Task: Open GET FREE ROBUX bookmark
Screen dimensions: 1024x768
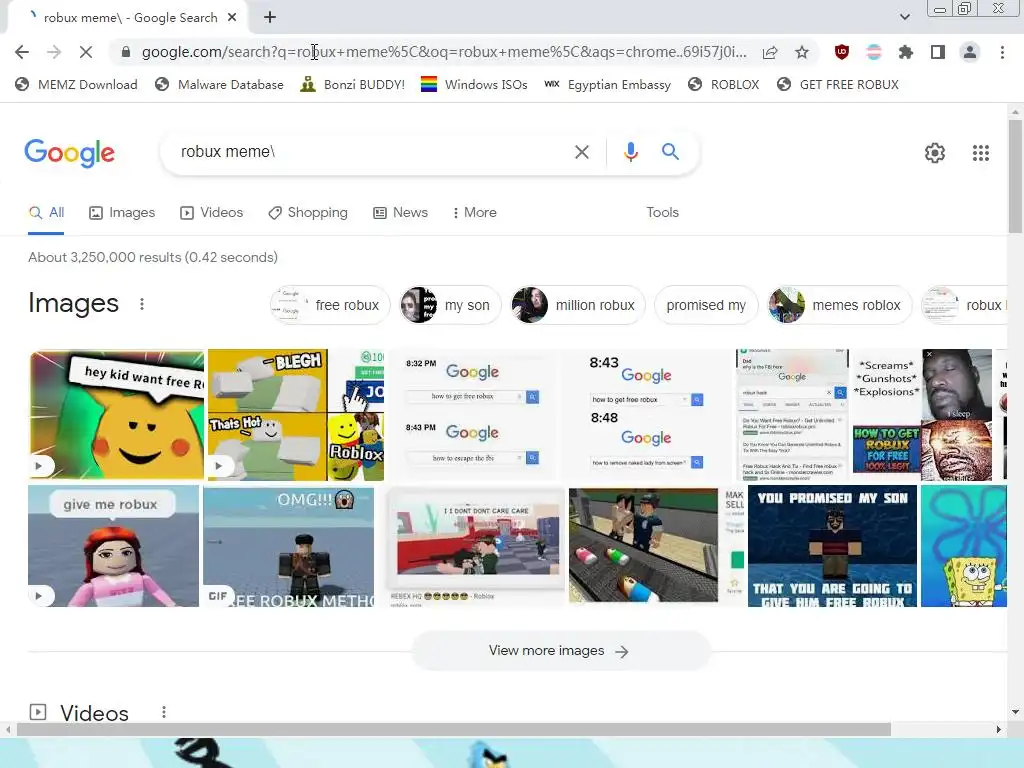Action: pyautogui.click(x=838, y=85)
